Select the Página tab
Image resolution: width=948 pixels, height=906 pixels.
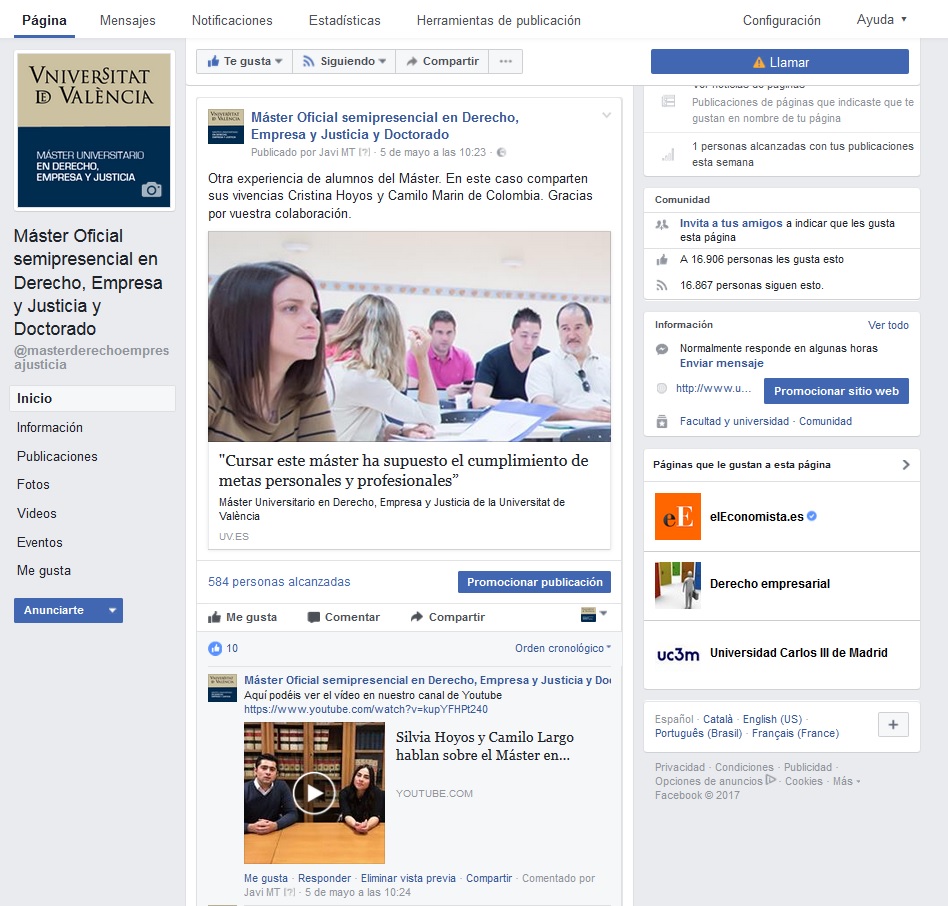(x=44, y=21)
